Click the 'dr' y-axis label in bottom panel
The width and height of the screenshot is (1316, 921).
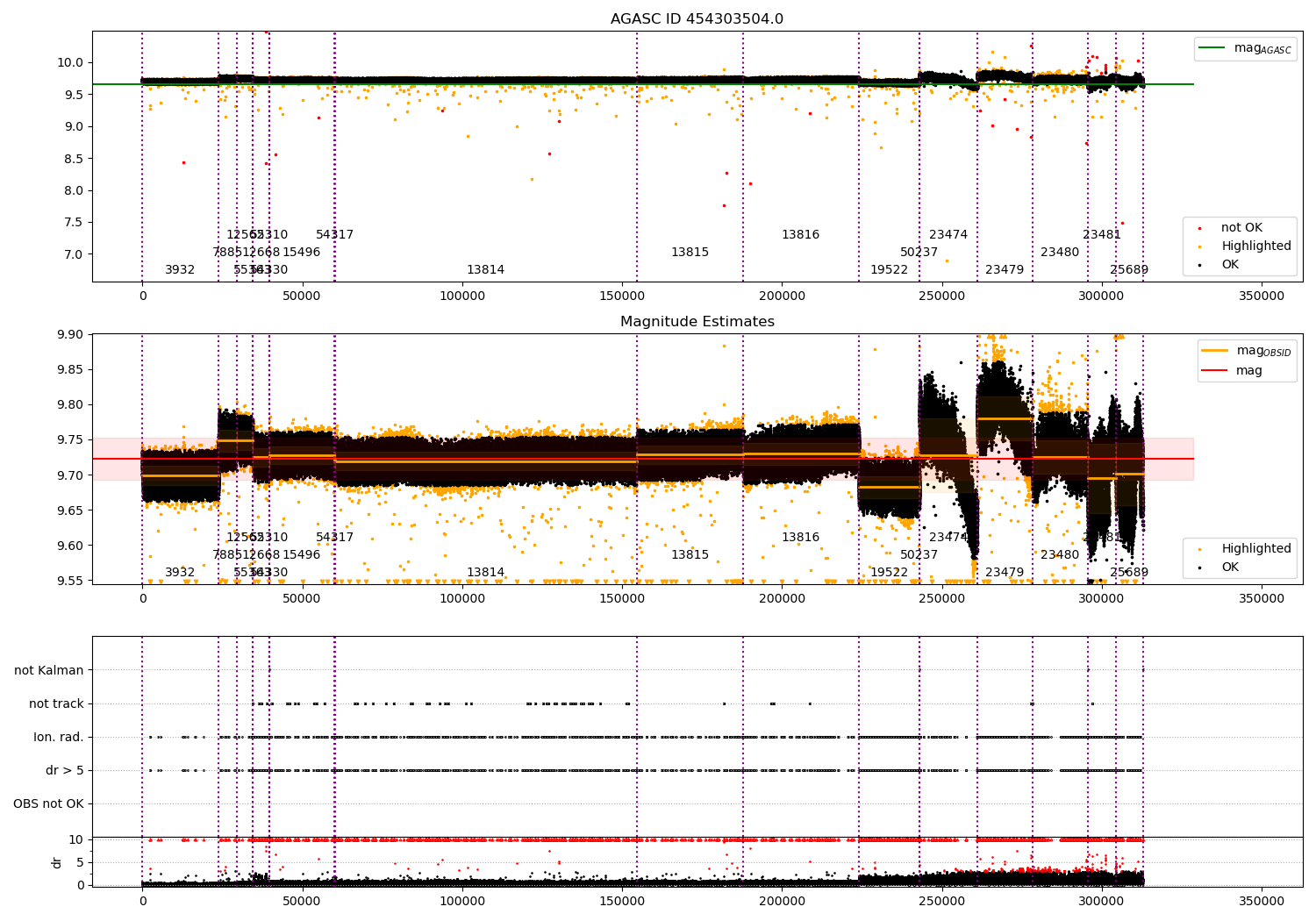click(x=57, y=862)
